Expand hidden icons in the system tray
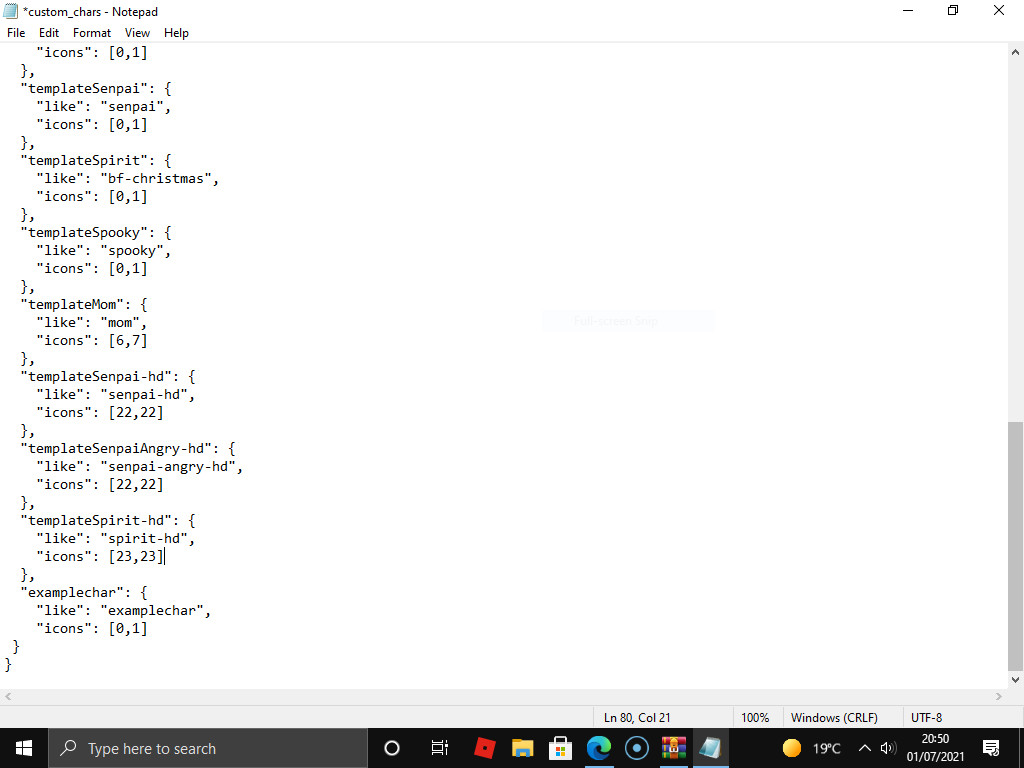This screenshot has width=1024, height=768. coord(864,748)
